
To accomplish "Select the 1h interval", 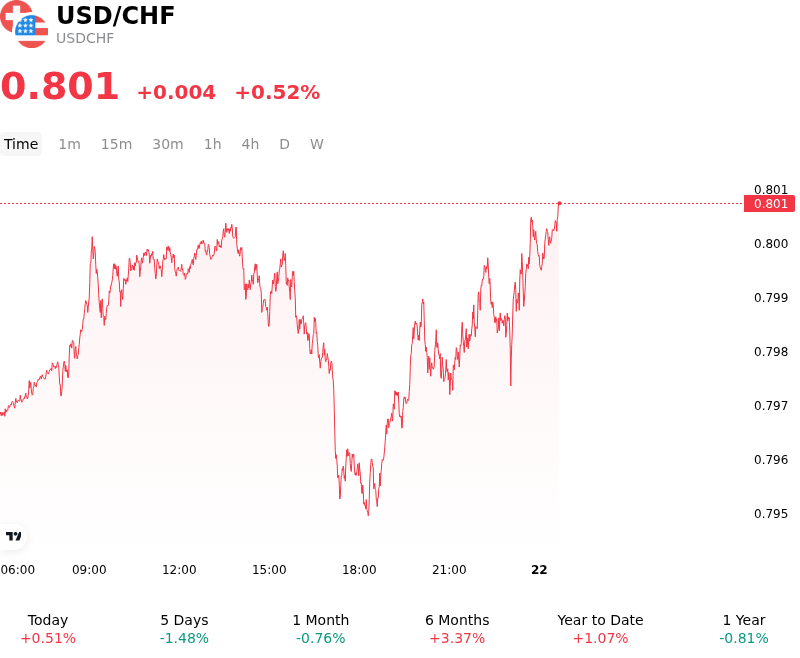I will pos(213,144).
